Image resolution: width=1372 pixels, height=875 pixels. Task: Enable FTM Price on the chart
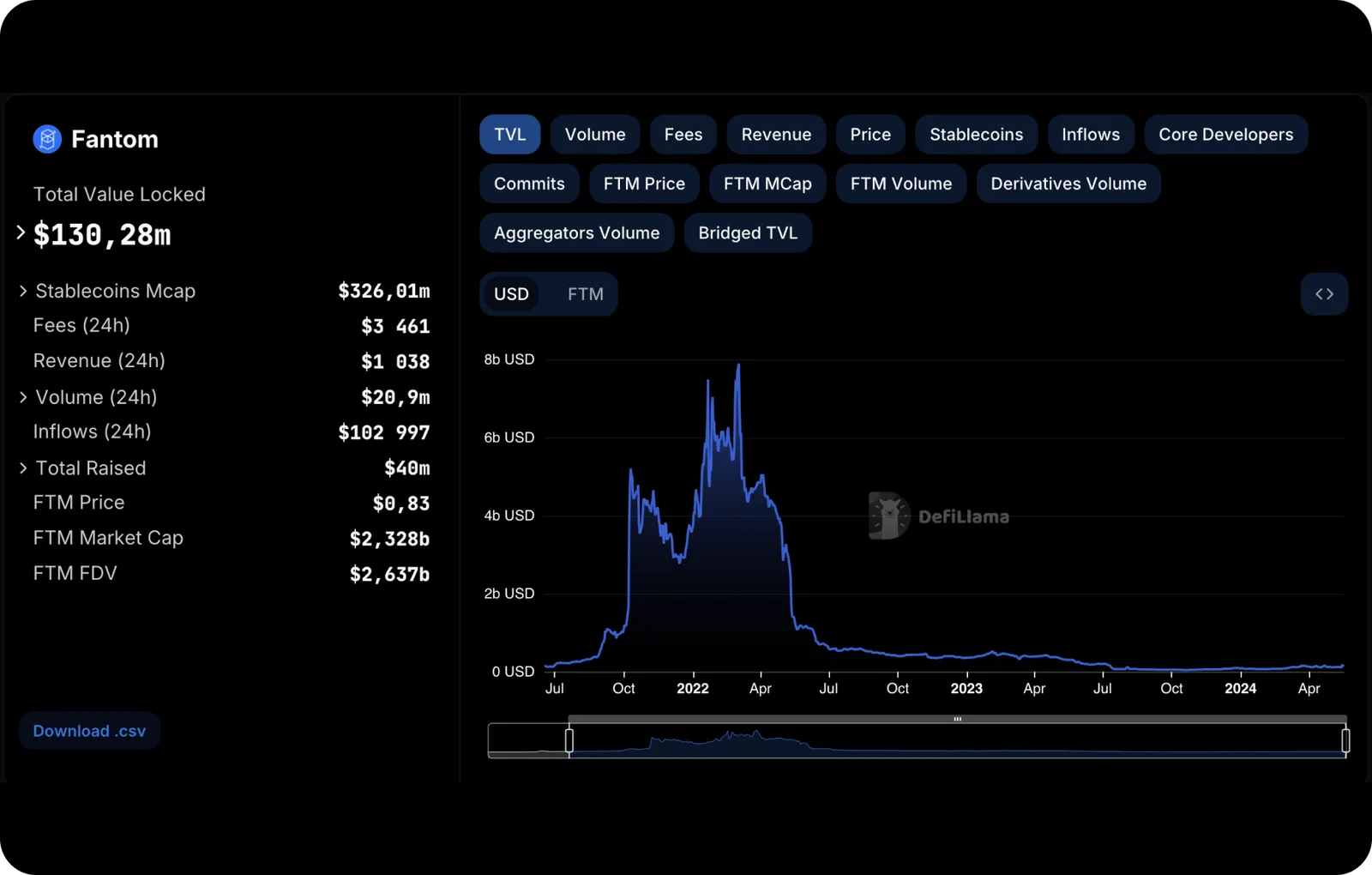(644, 184)
